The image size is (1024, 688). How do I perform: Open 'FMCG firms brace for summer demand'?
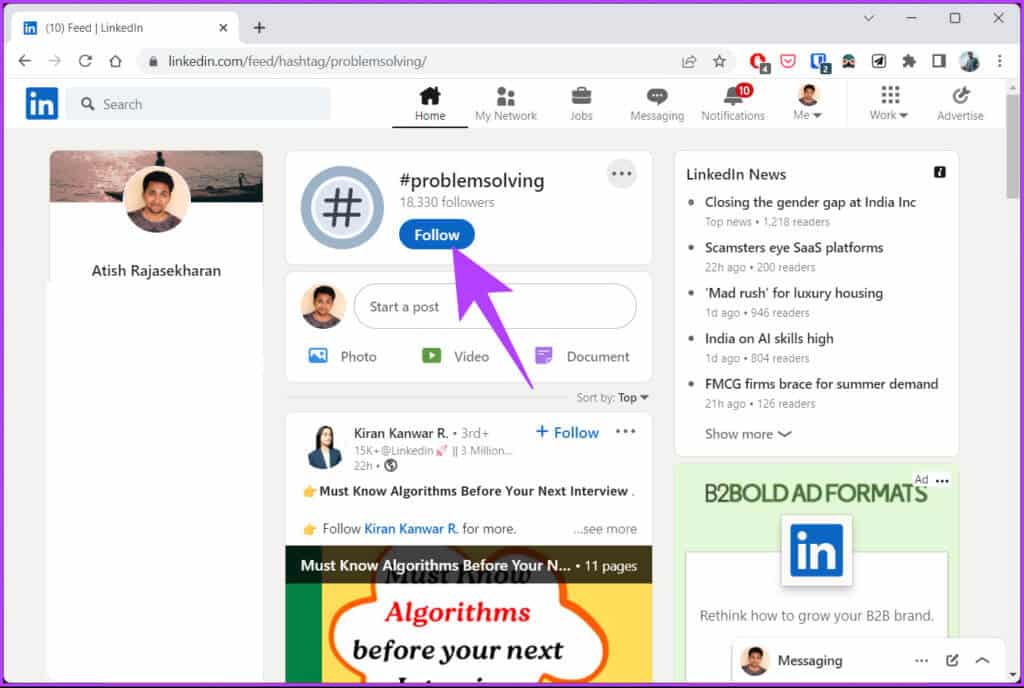pos(821,384)
